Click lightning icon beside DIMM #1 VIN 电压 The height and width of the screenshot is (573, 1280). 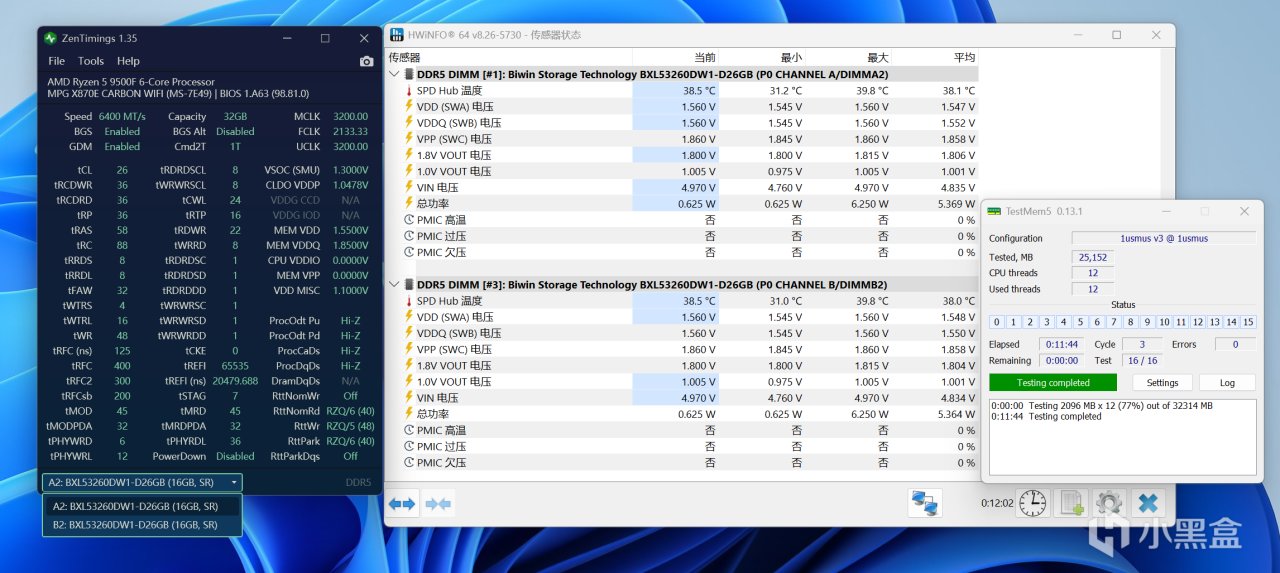[408, 187]
